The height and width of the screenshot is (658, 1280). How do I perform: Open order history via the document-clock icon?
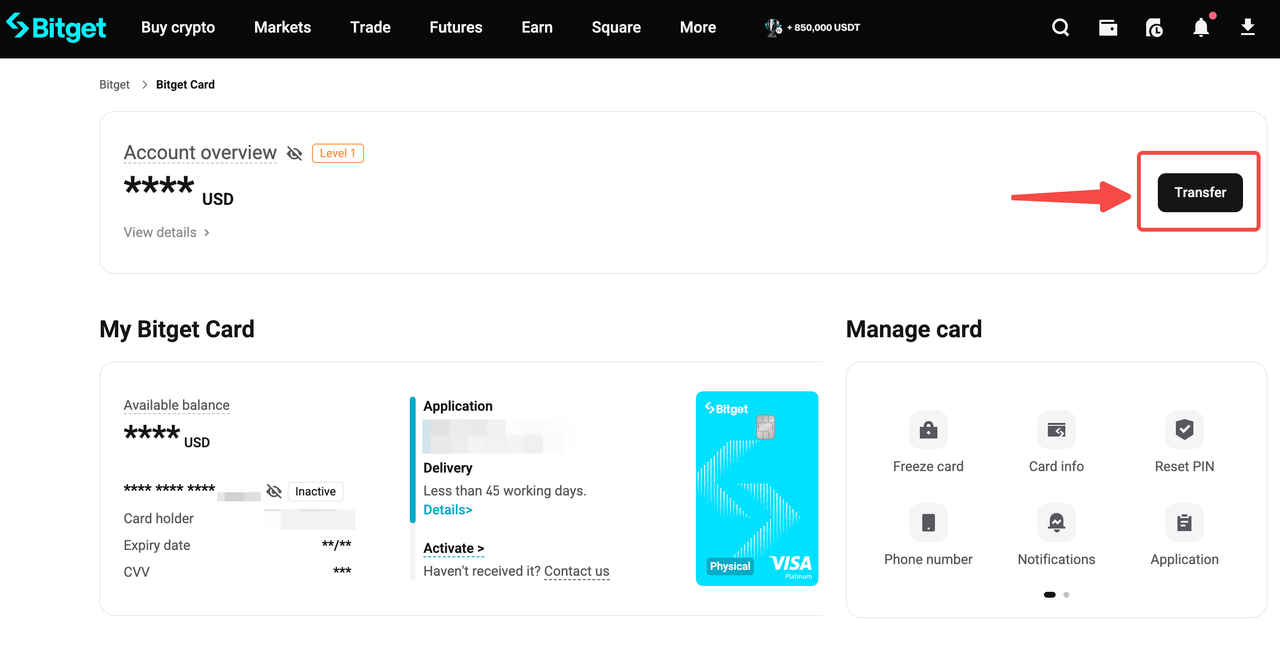point(1154,27)
